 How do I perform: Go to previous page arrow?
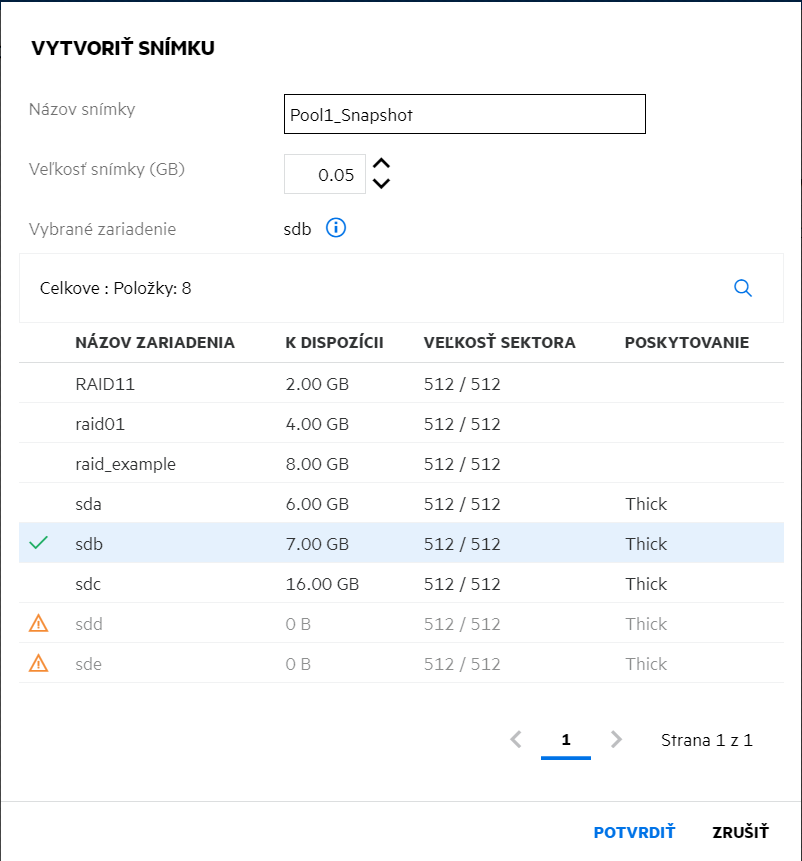click(x=516, y=740)
